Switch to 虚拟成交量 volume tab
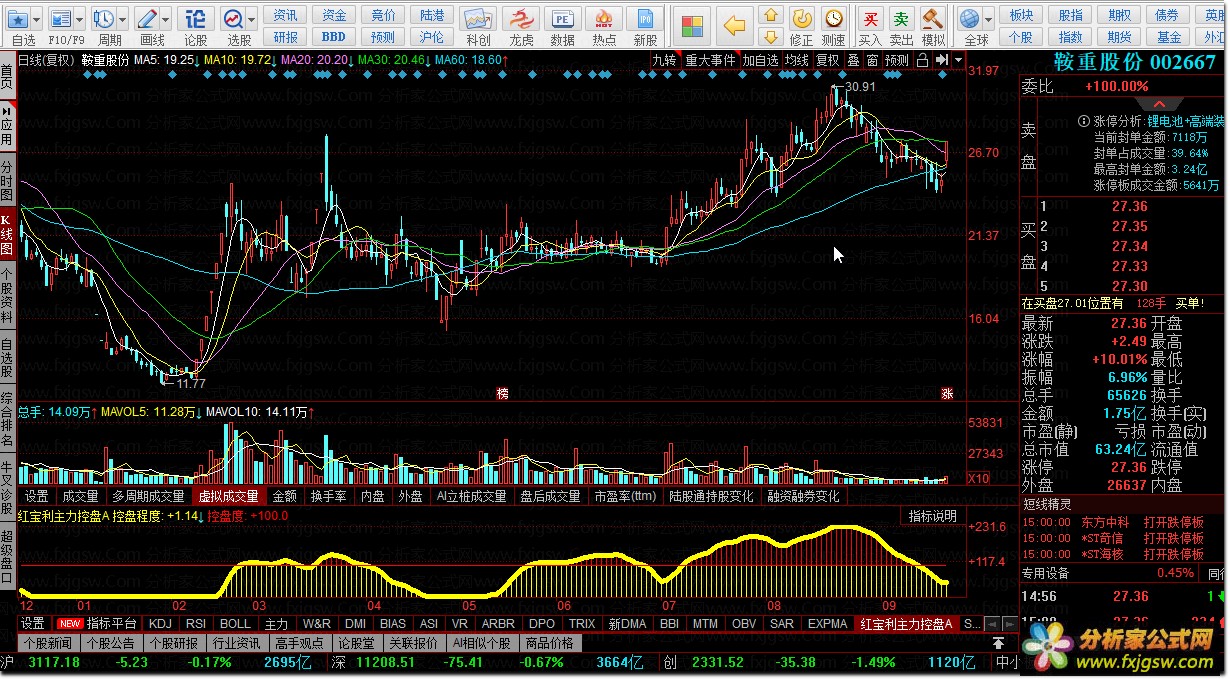Image resolution: width=1230 pixels, height=679 pixels. click(x=228, y=496)
